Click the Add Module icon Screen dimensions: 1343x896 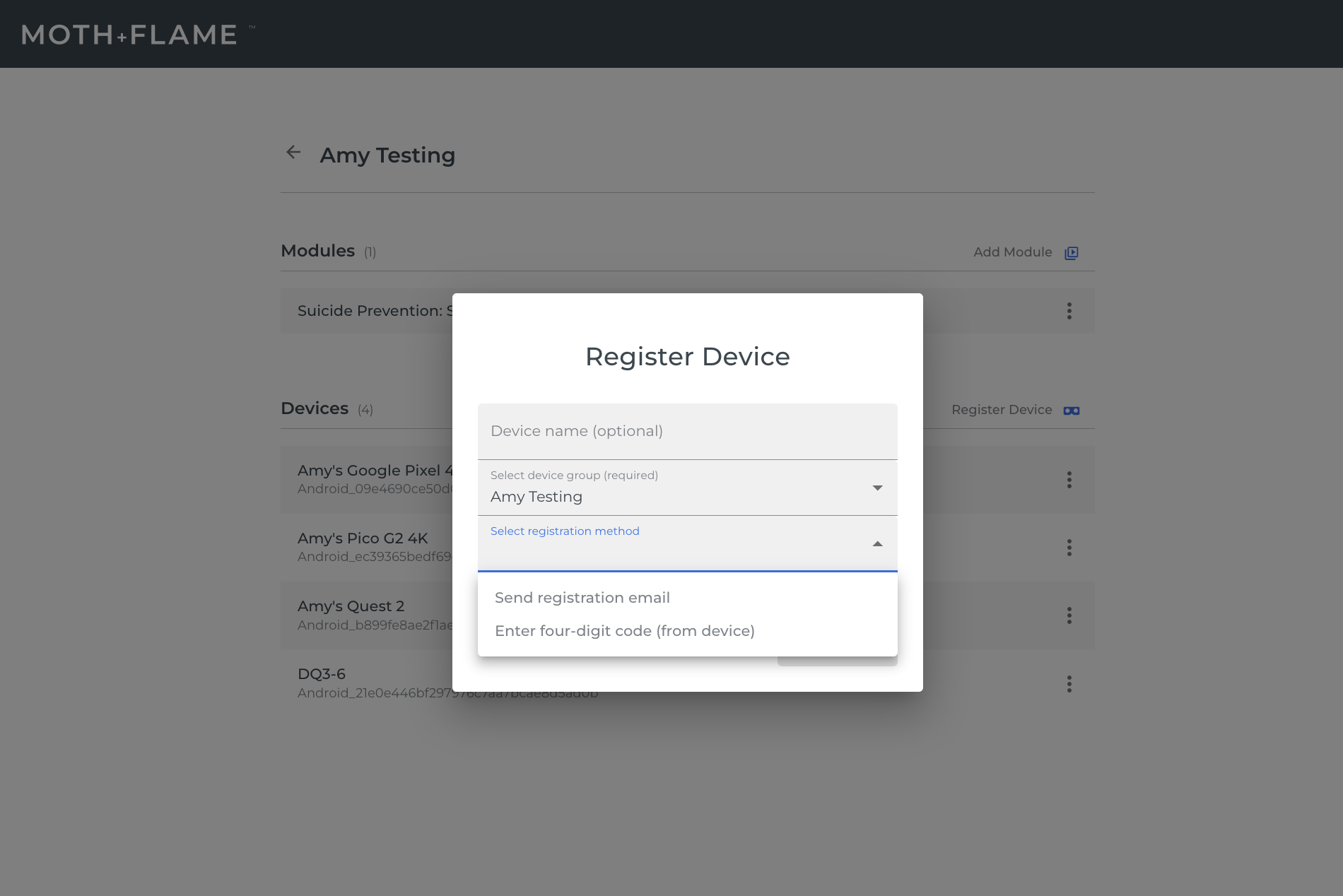point(1072,253)
